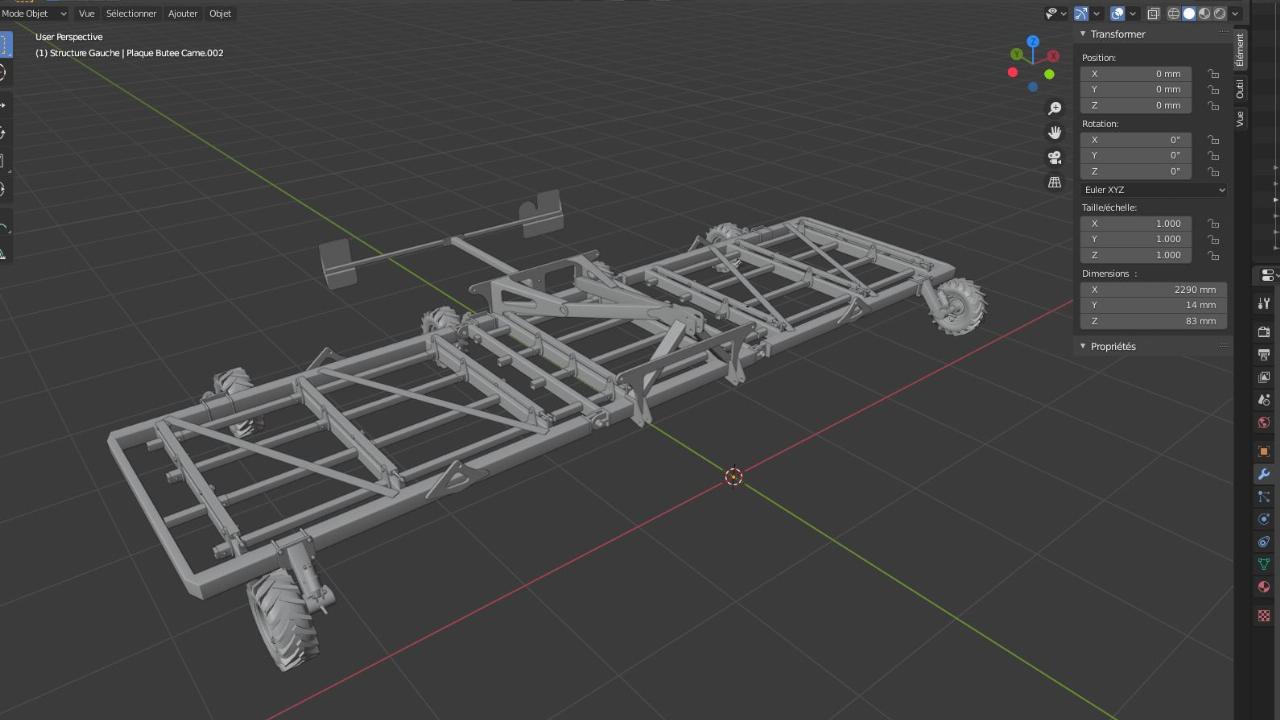Viewport: 1280px width, 720px height.
Task: Open the Material properties sphere icon
Action: coord(1264,587)
